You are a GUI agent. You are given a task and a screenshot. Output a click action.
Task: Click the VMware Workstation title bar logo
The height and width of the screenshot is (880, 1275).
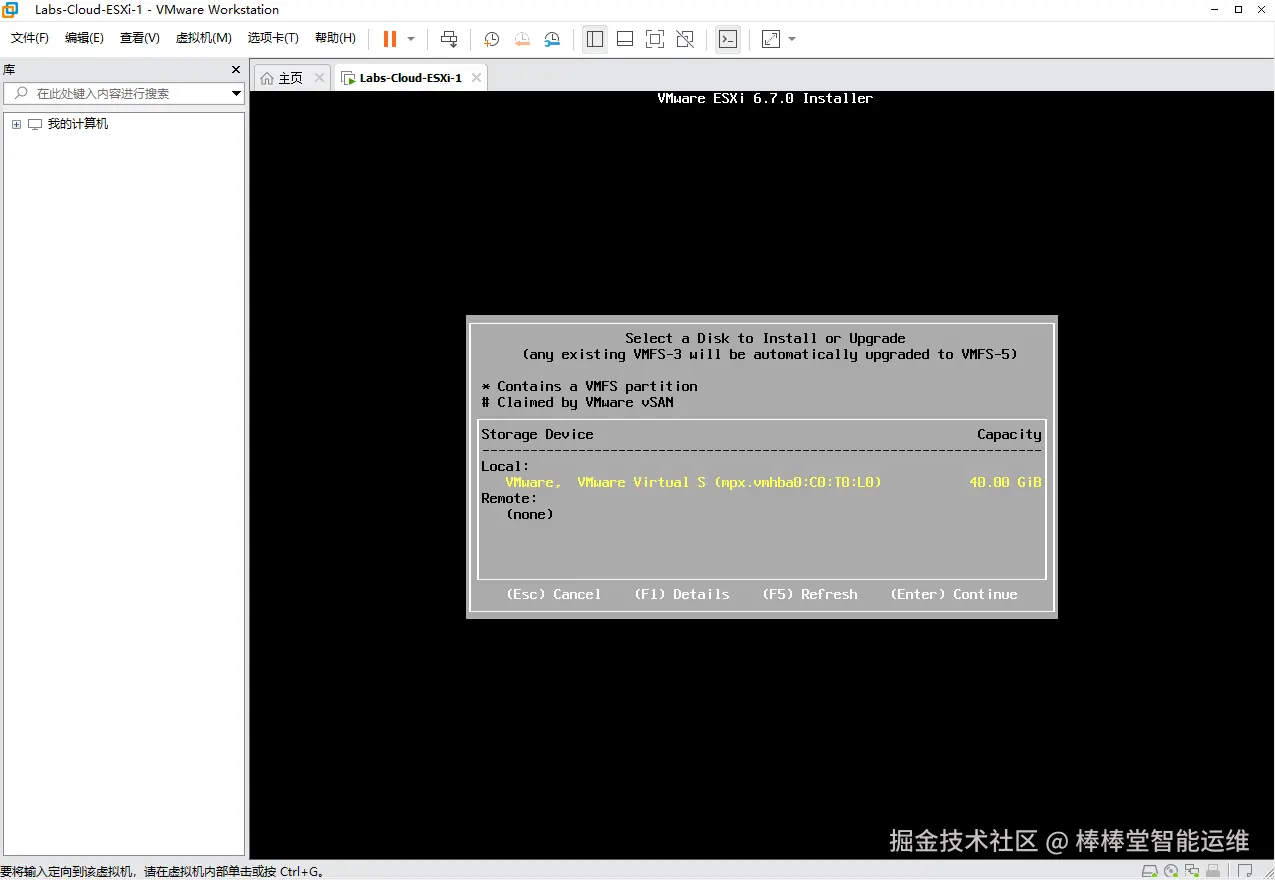[x=10, y=9]
